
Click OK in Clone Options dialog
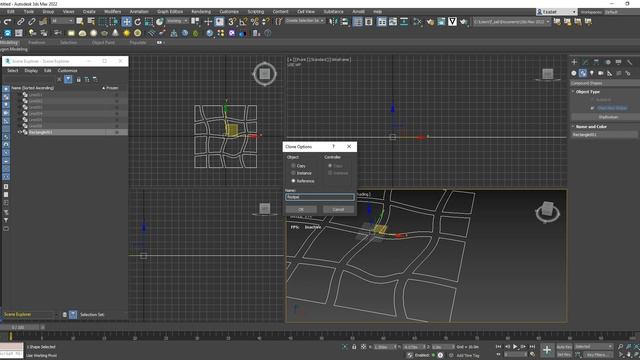(x=301, y=209)
